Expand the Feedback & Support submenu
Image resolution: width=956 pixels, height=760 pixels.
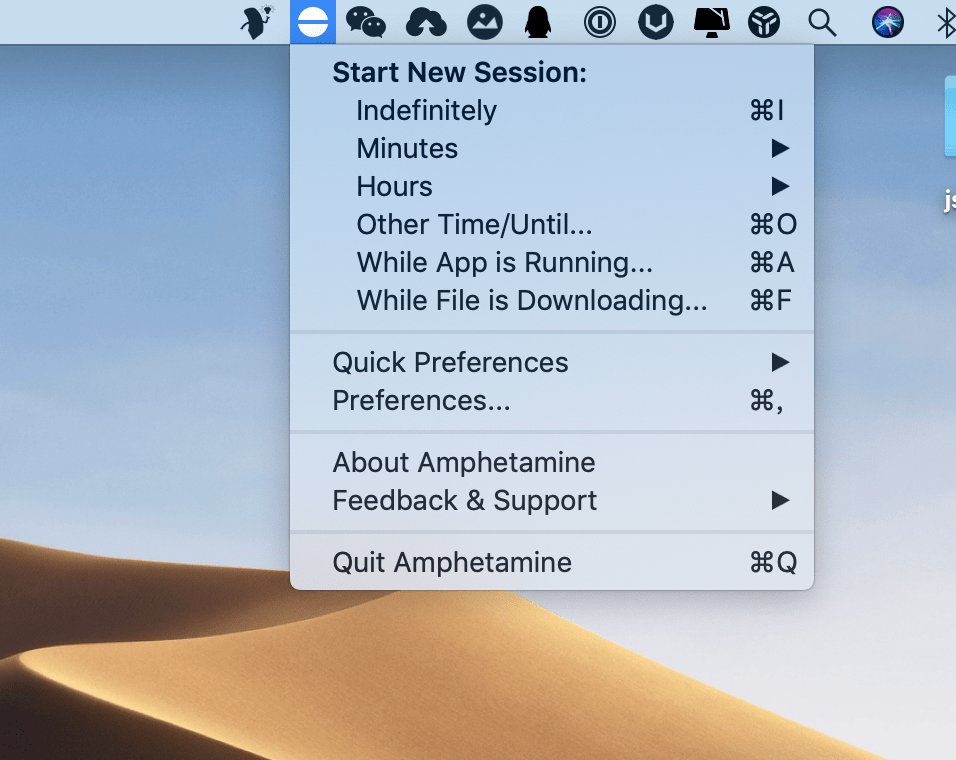tap(552, 500)
